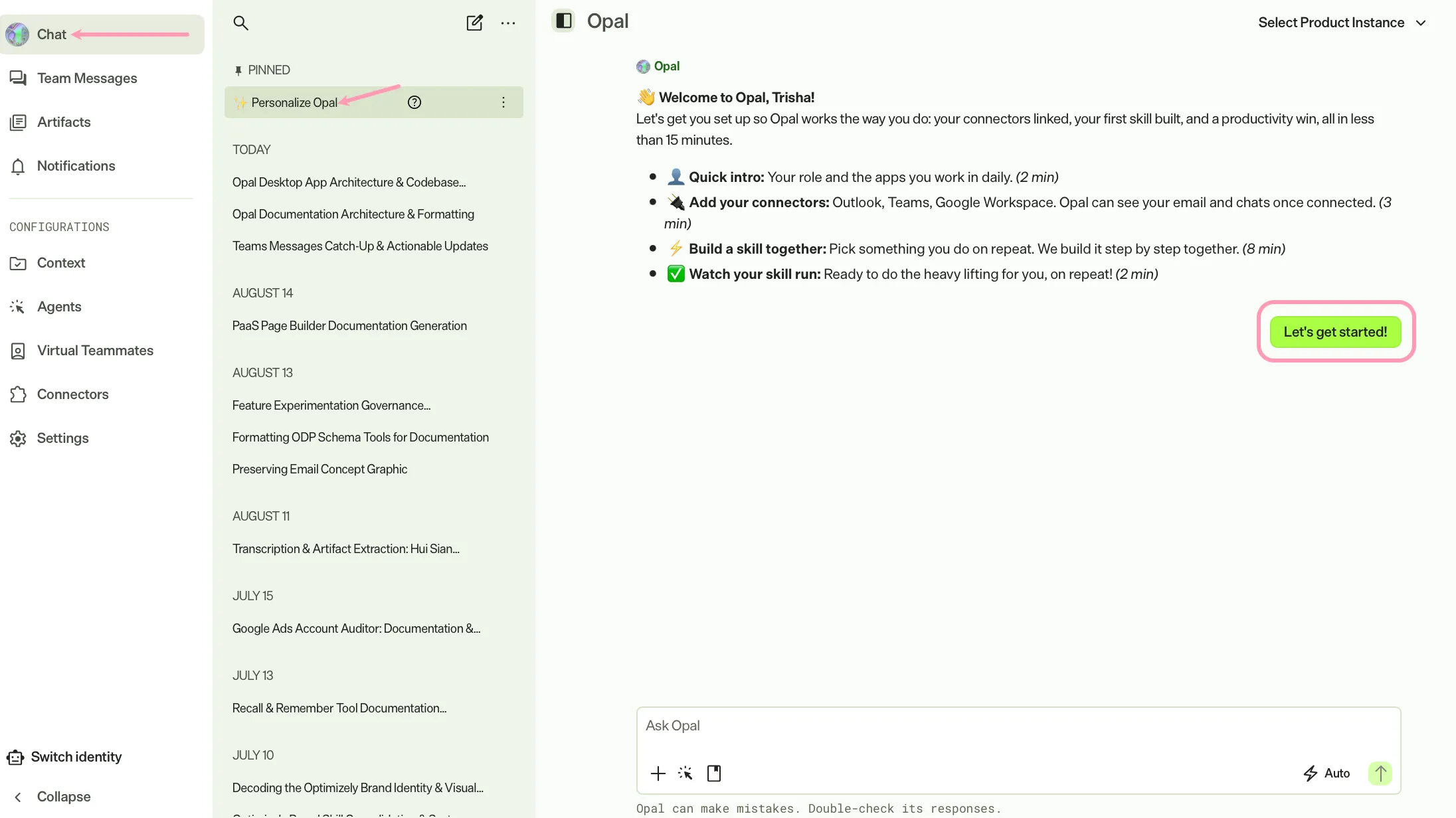Open Opal Desktop App Architecture & Codebase chat
This screenshot has width=1456, height=818.
coord(349,182)
